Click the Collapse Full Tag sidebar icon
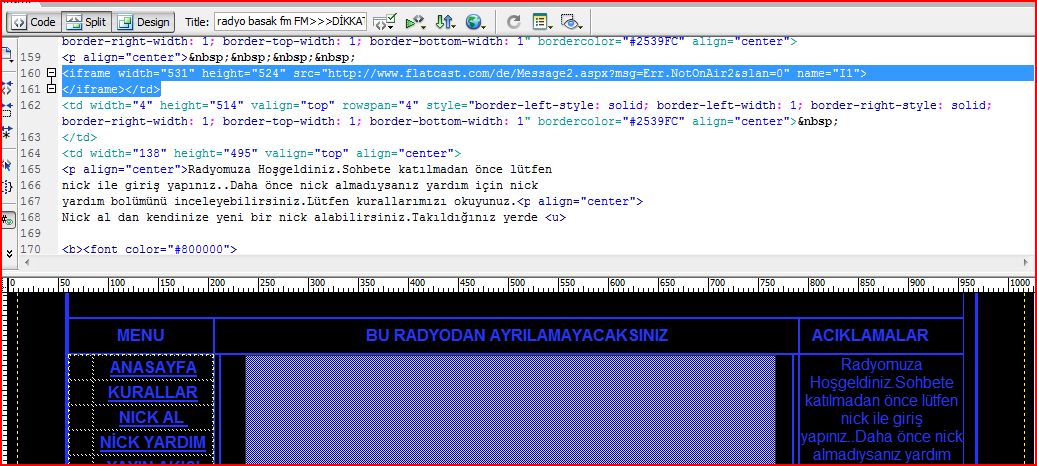This screenshot has width=1037, height=466. pos(7,87)
